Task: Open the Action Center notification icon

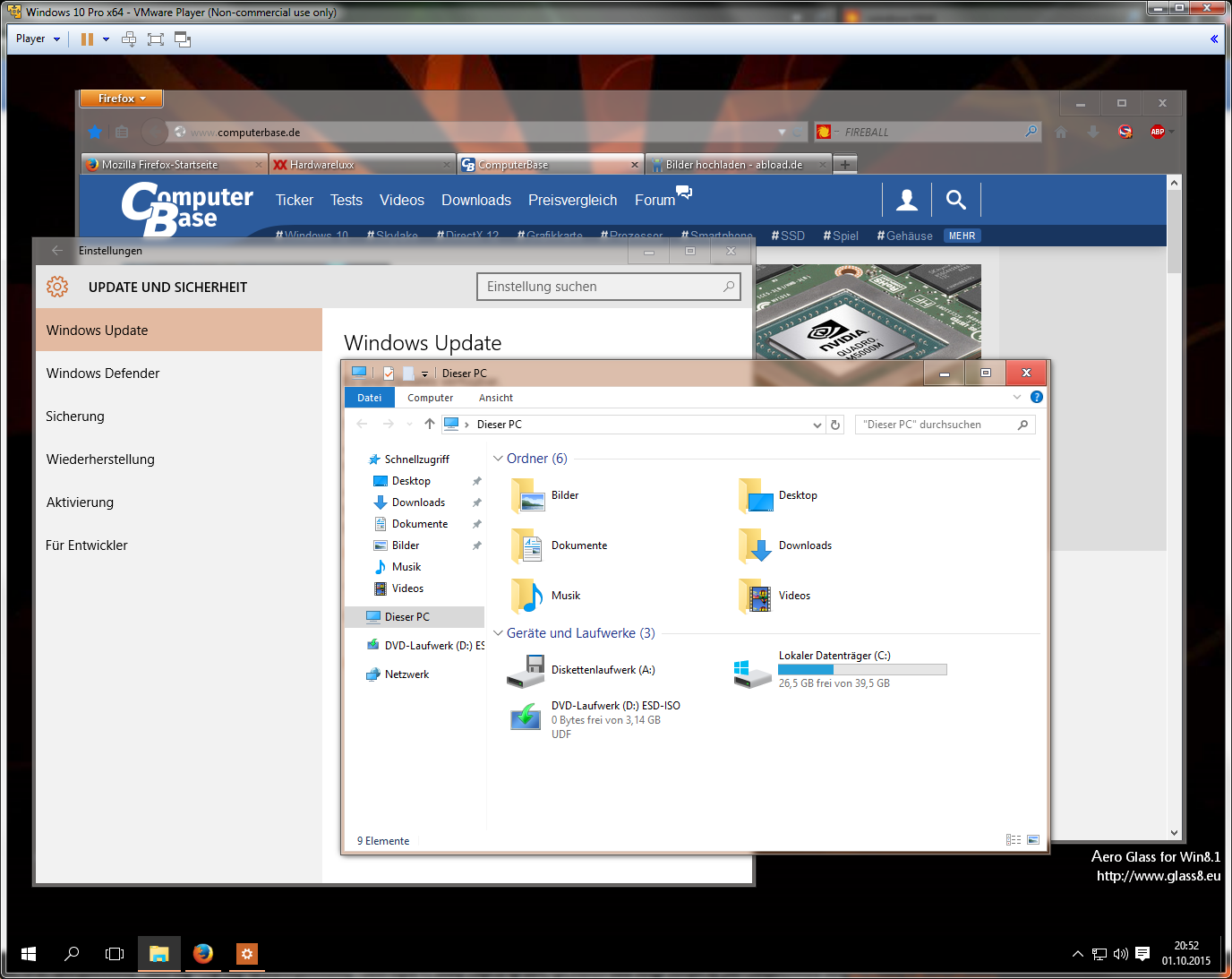Action: point(1142,954)
